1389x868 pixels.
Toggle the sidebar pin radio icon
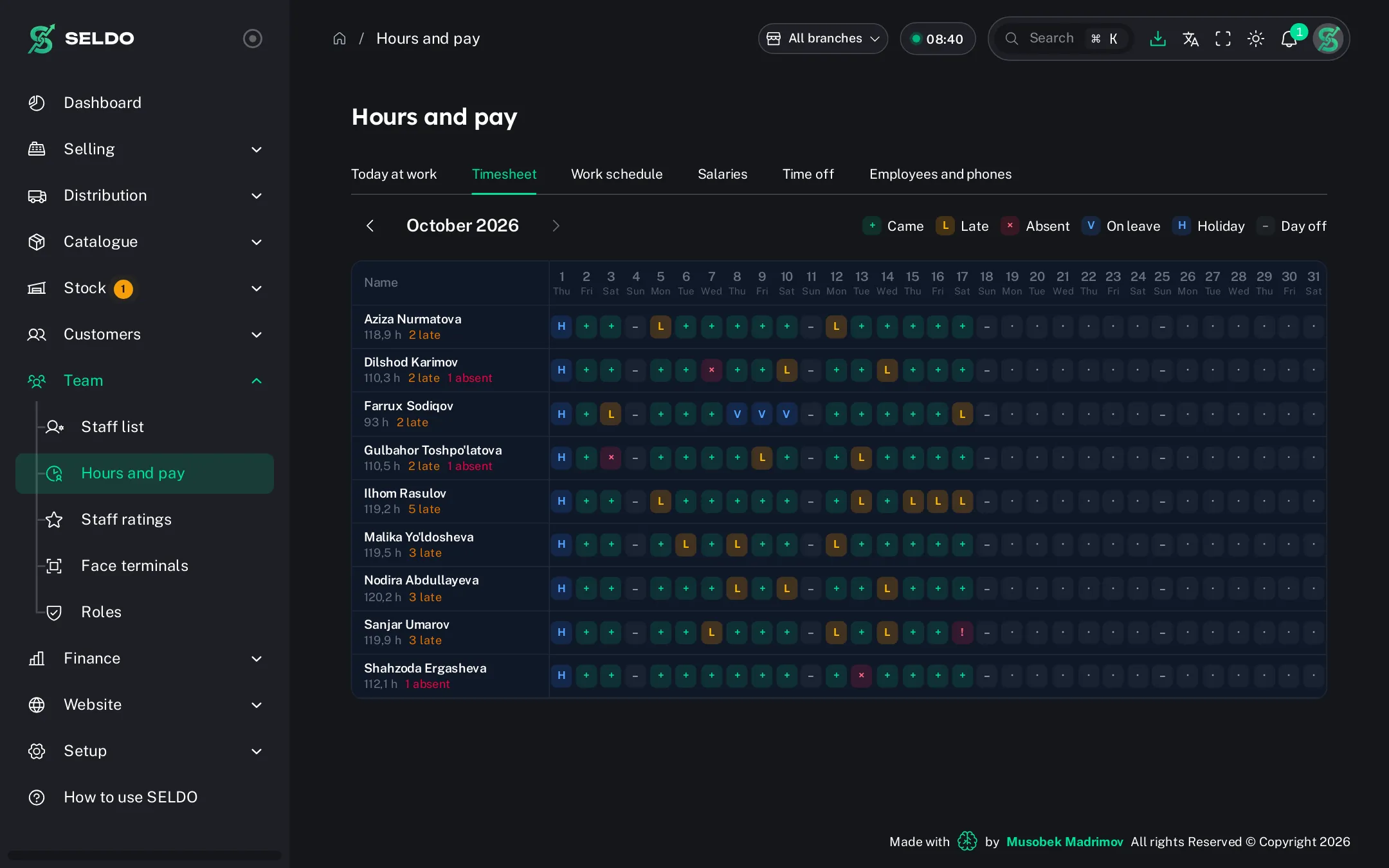[252, 39]
